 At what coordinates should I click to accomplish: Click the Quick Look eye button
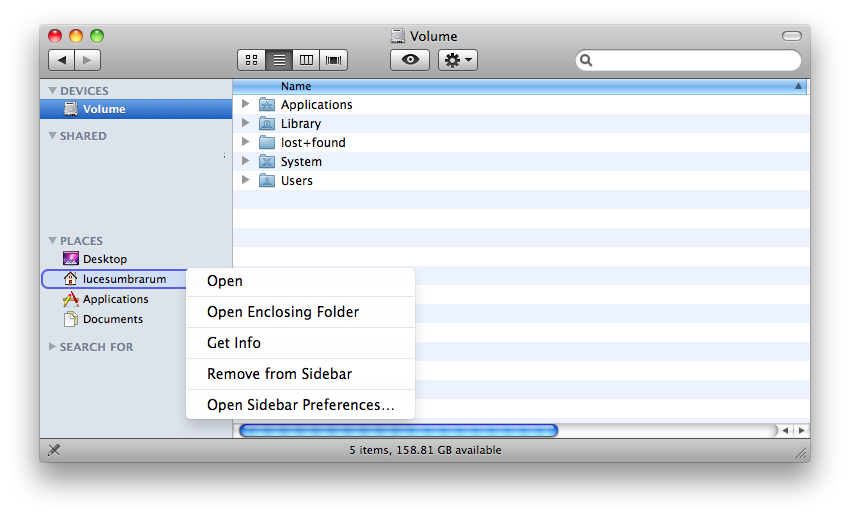click(x=410, y=60)
